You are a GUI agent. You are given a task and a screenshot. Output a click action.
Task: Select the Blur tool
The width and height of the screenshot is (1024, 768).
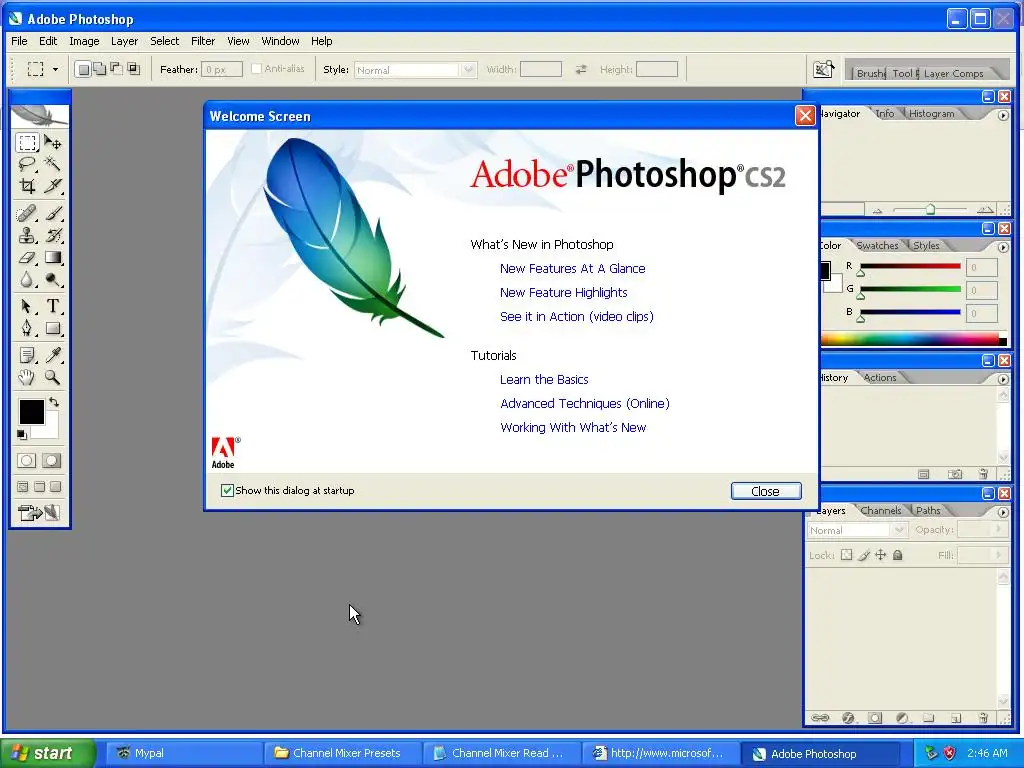(x=27, y=280)
